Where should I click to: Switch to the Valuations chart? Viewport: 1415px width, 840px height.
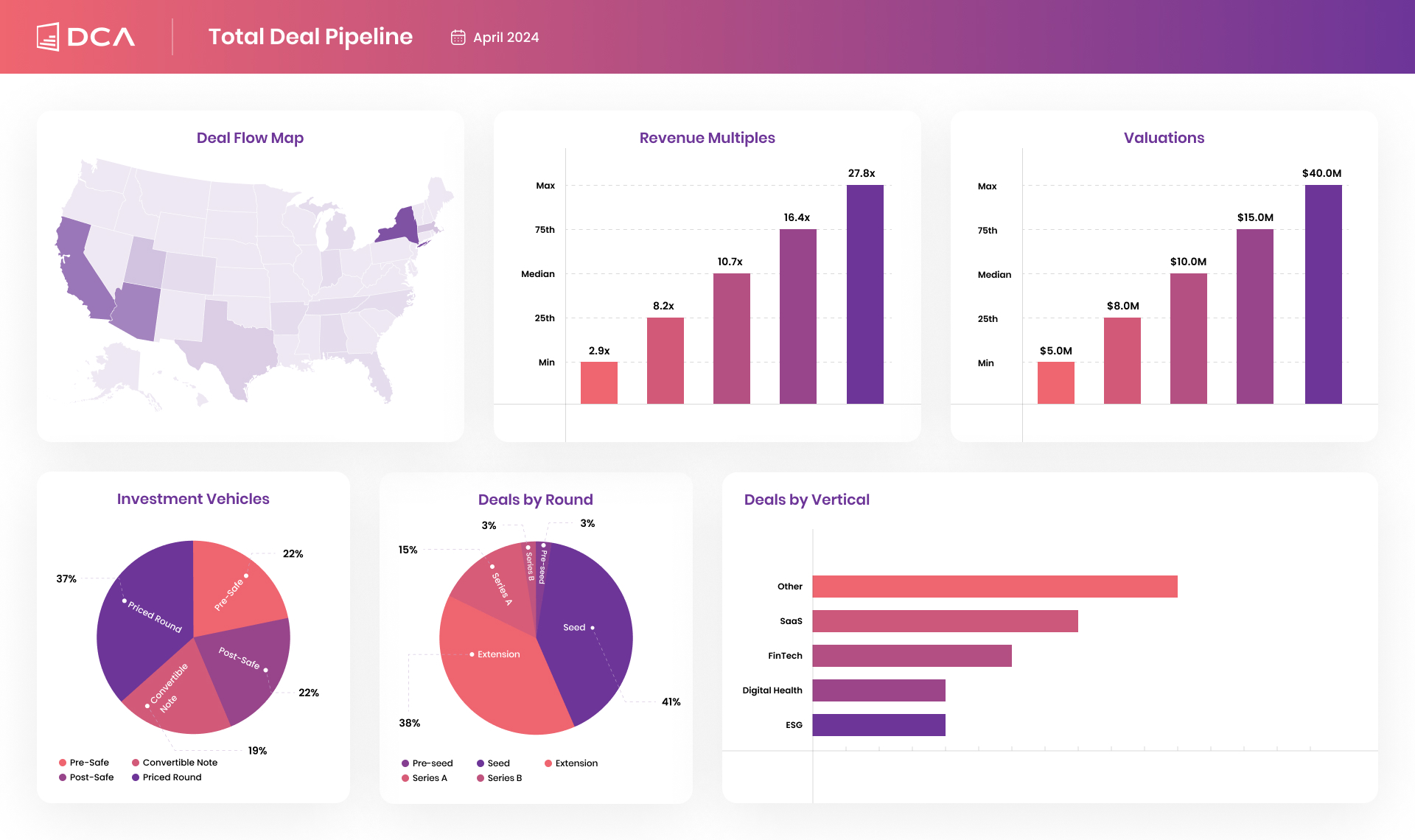coord(1164,138)
